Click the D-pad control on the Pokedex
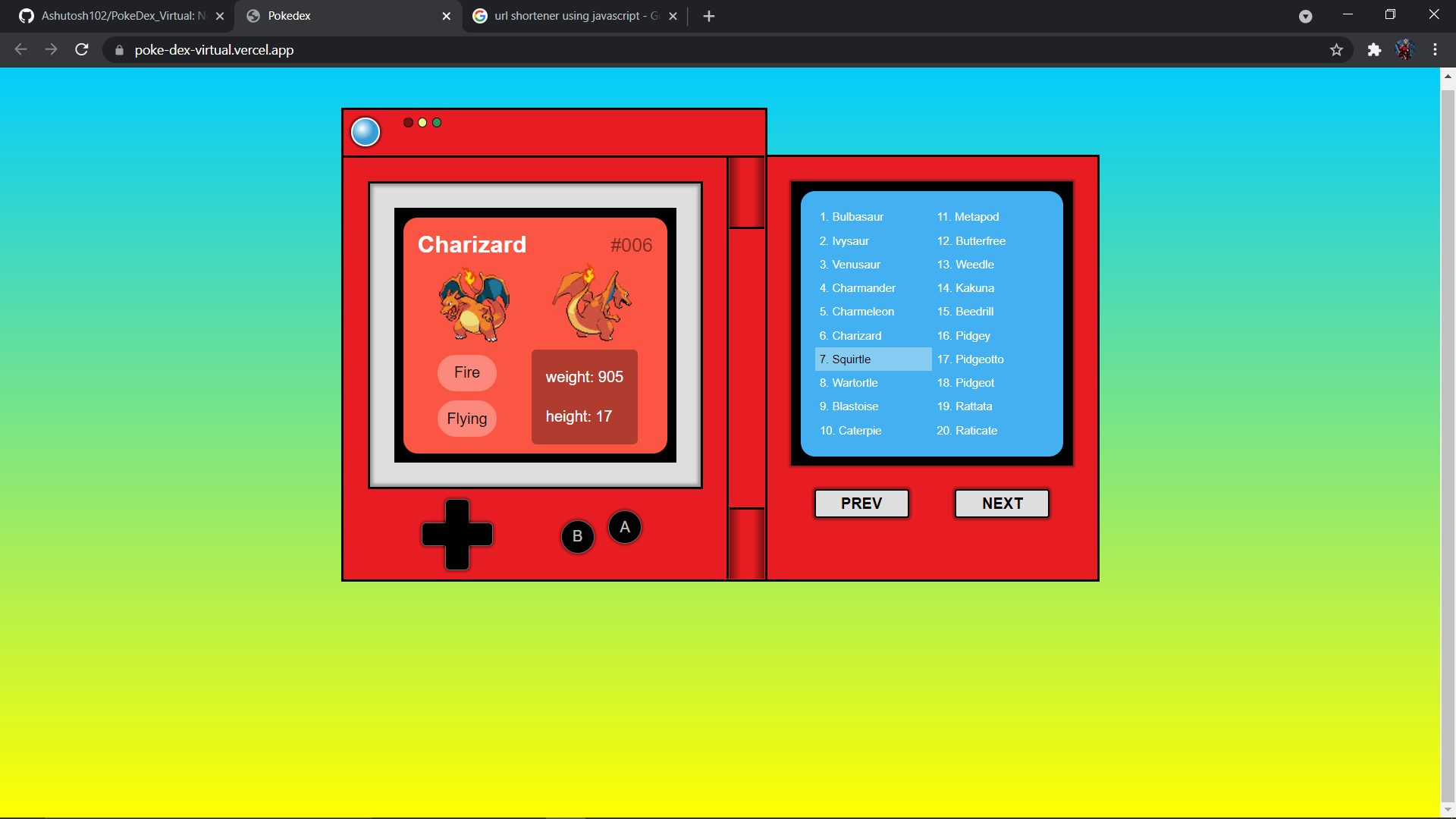The height and width of the screenshot is (819, 1456). [456, 535]
